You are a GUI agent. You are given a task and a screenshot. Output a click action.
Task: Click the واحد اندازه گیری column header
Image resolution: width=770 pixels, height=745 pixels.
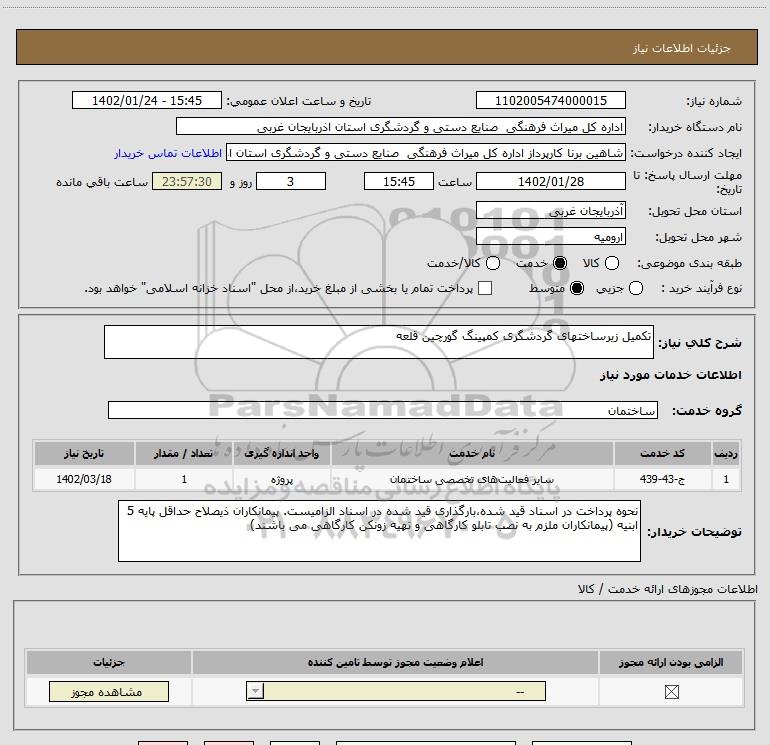point(282,453)
